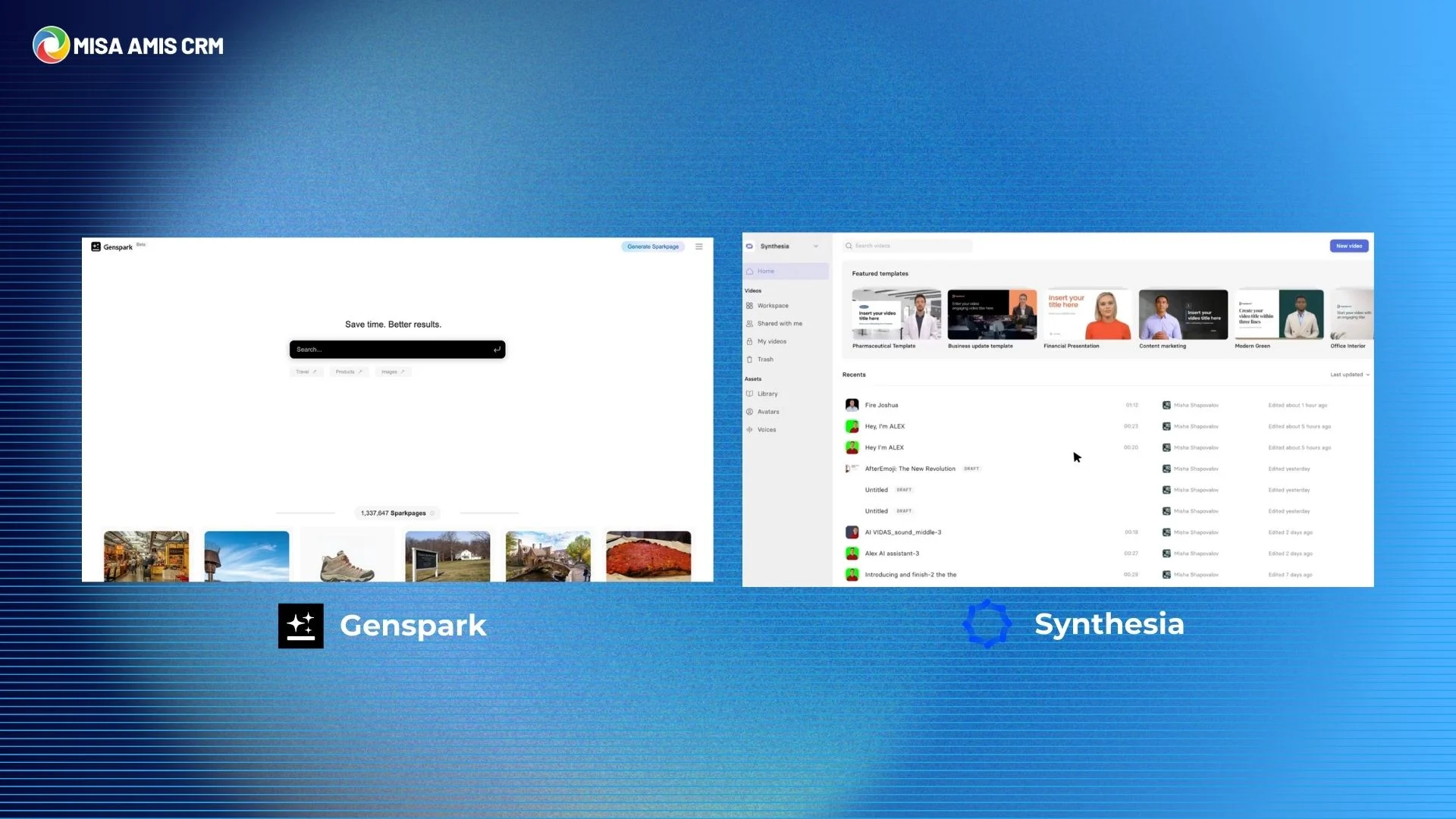Open the stone bridge village Sparkpage thumbnail
1456x819 pixels.
[x=548, y=557]
